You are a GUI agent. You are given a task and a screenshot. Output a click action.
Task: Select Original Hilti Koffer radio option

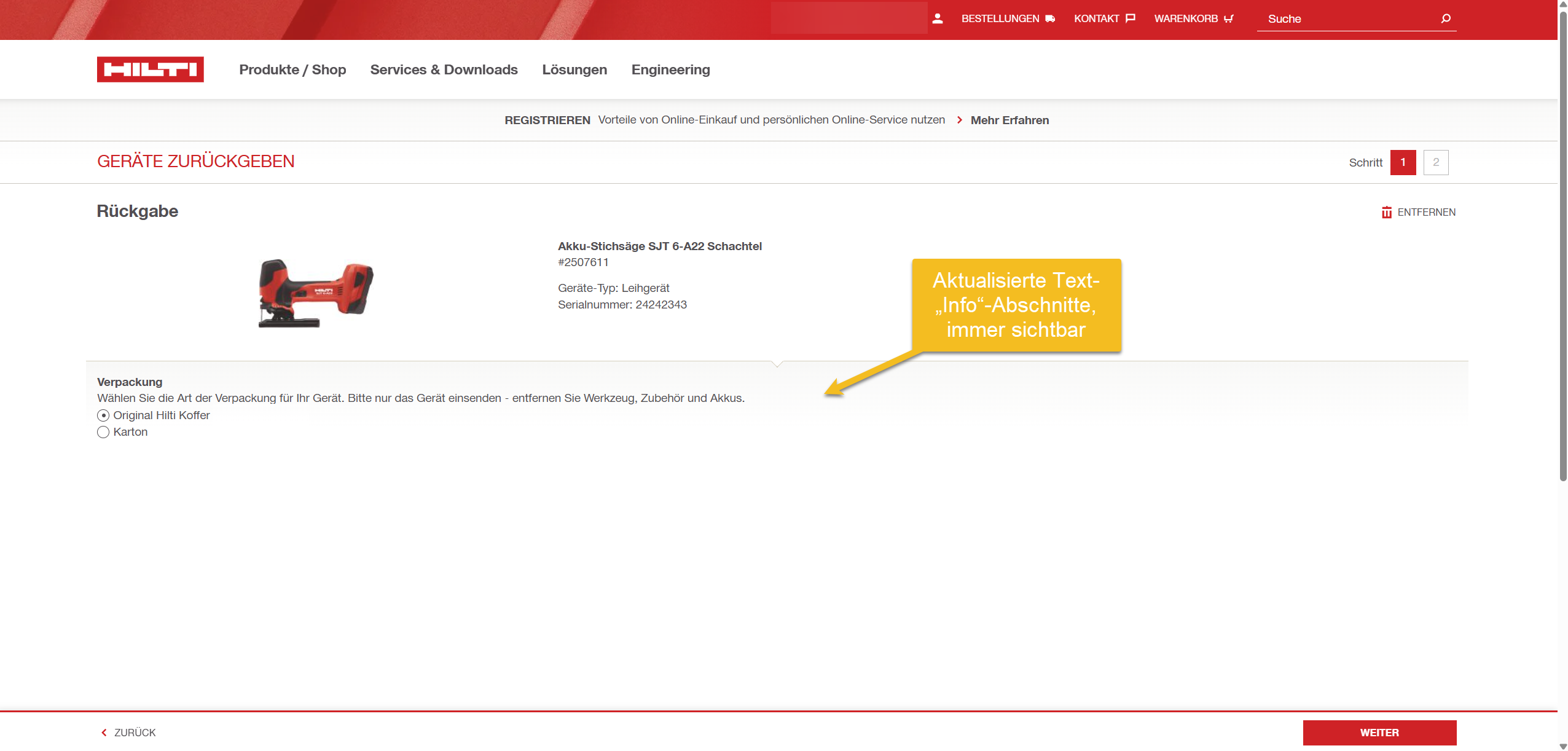103,415
